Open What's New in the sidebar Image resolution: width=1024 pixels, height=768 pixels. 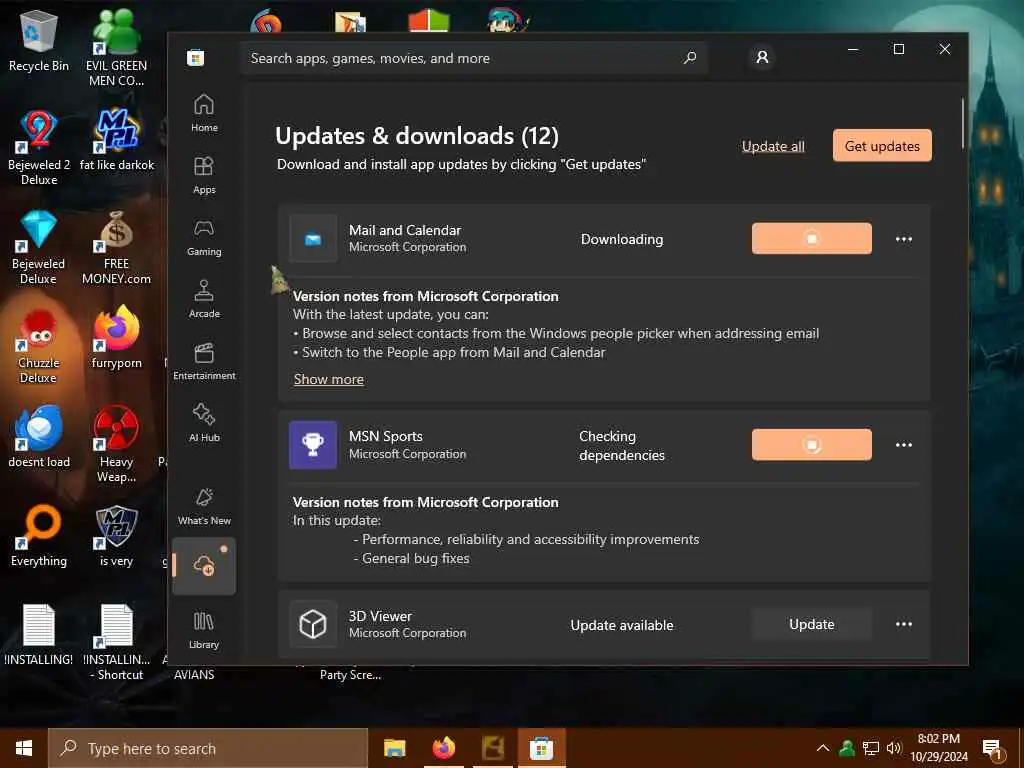[204, 506]
